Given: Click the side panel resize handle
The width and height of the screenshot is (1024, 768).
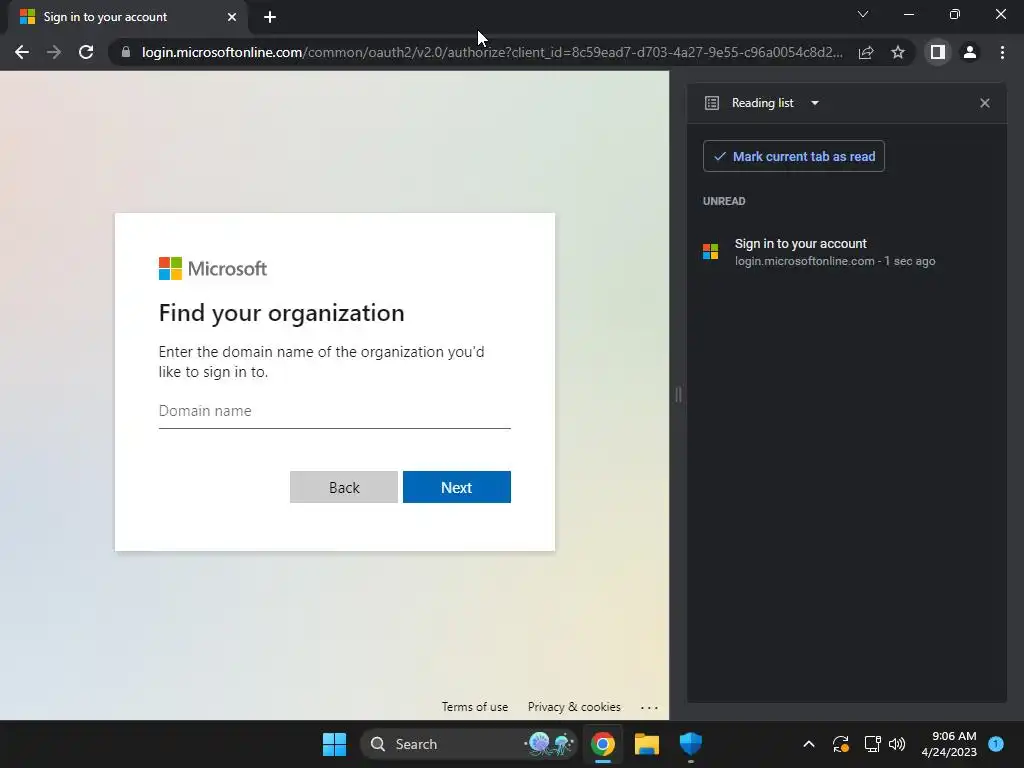Looking at the screenshot, I should [x=679, y=394].
